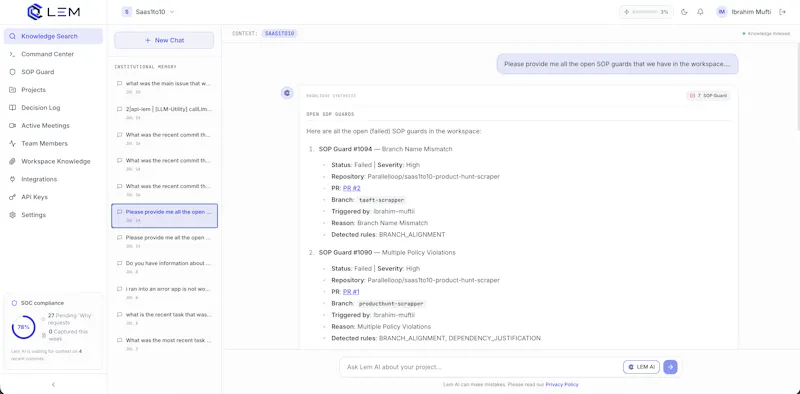Screen dimensions: 800x394
Task: Open chat '2|api-lem | [LLM-Utility] callLlm...'
Action: tap(164, 113)
